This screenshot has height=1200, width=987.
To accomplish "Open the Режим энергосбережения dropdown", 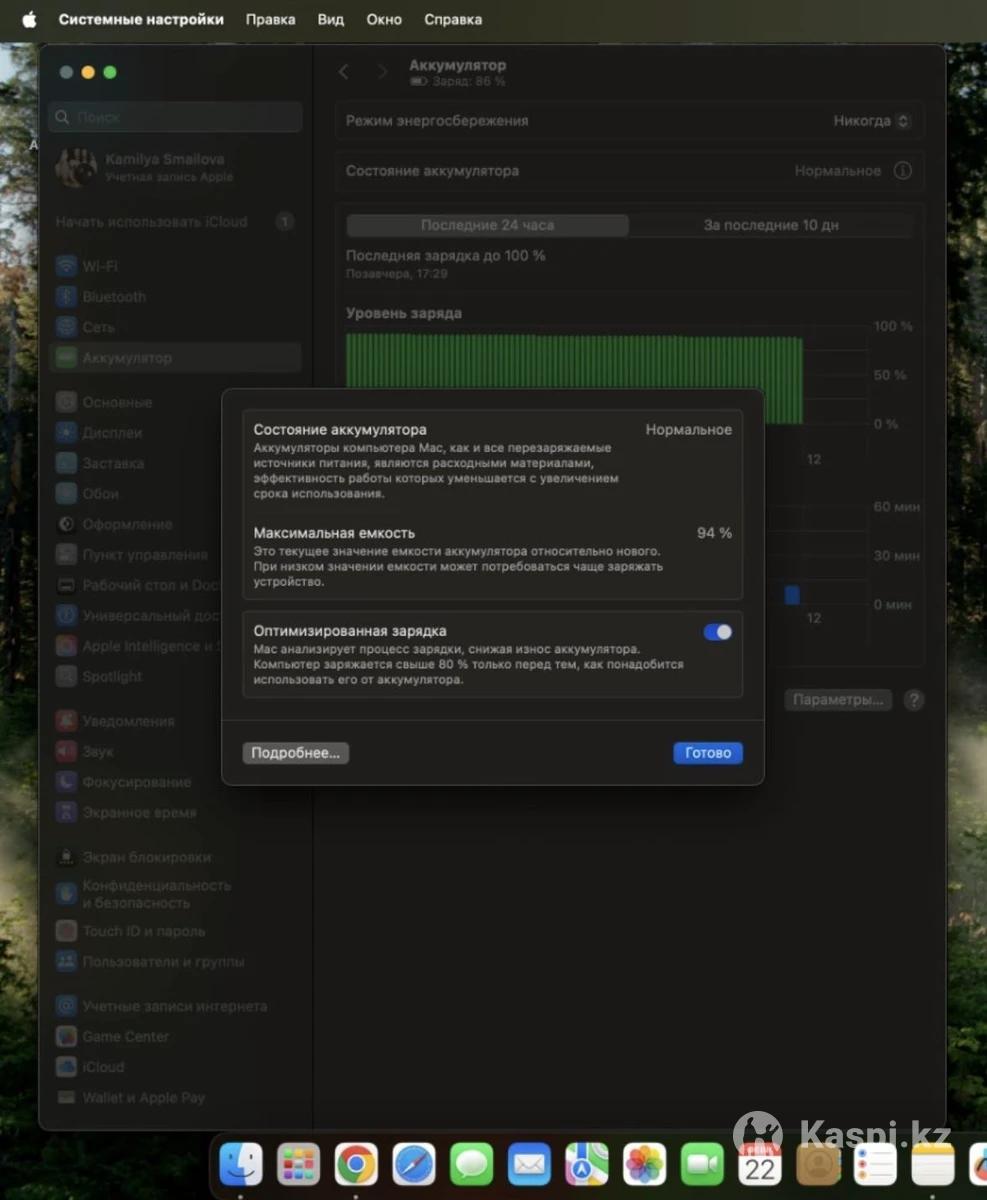I will pyautogui.click(x=872, y=121).
